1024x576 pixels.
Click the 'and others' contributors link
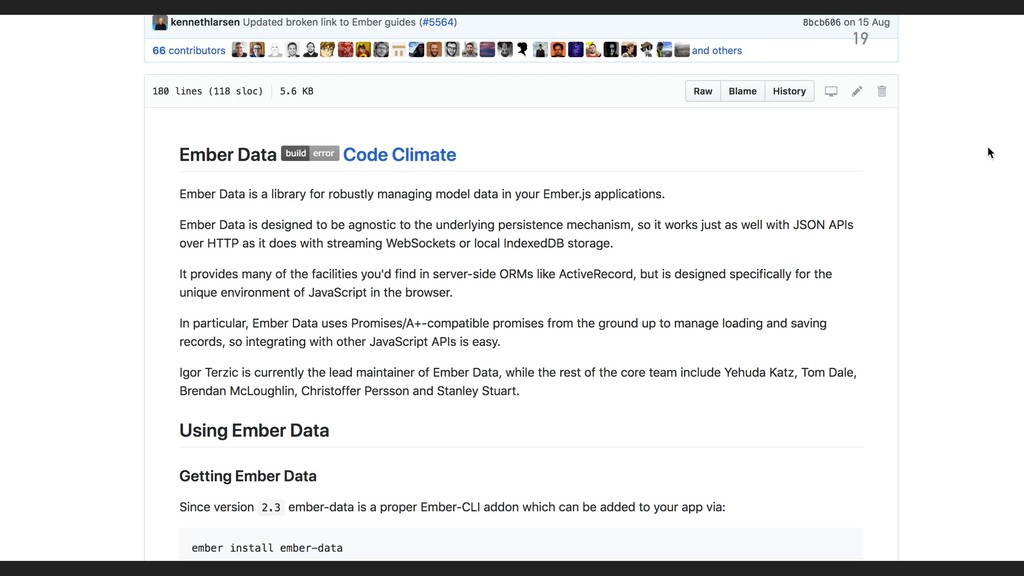(x=716, y=50)
